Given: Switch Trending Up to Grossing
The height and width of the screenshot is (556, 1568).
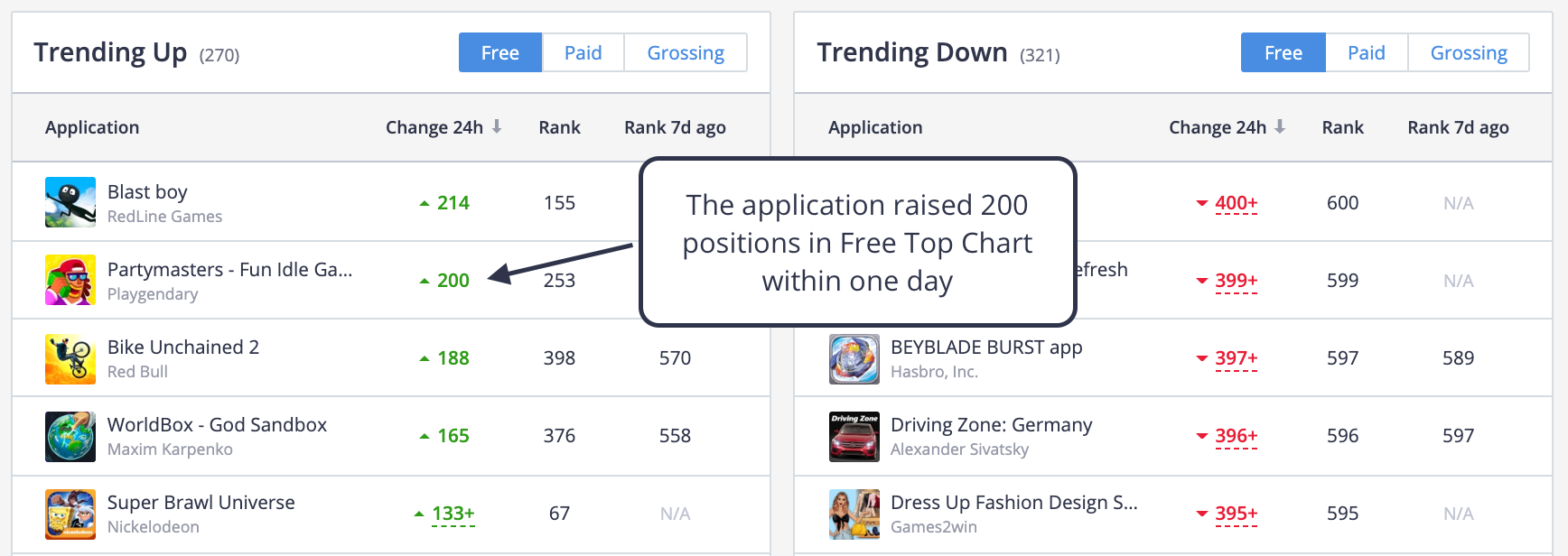Looking at the screenshot, I should pyautogui.click(x=686, y=52).
